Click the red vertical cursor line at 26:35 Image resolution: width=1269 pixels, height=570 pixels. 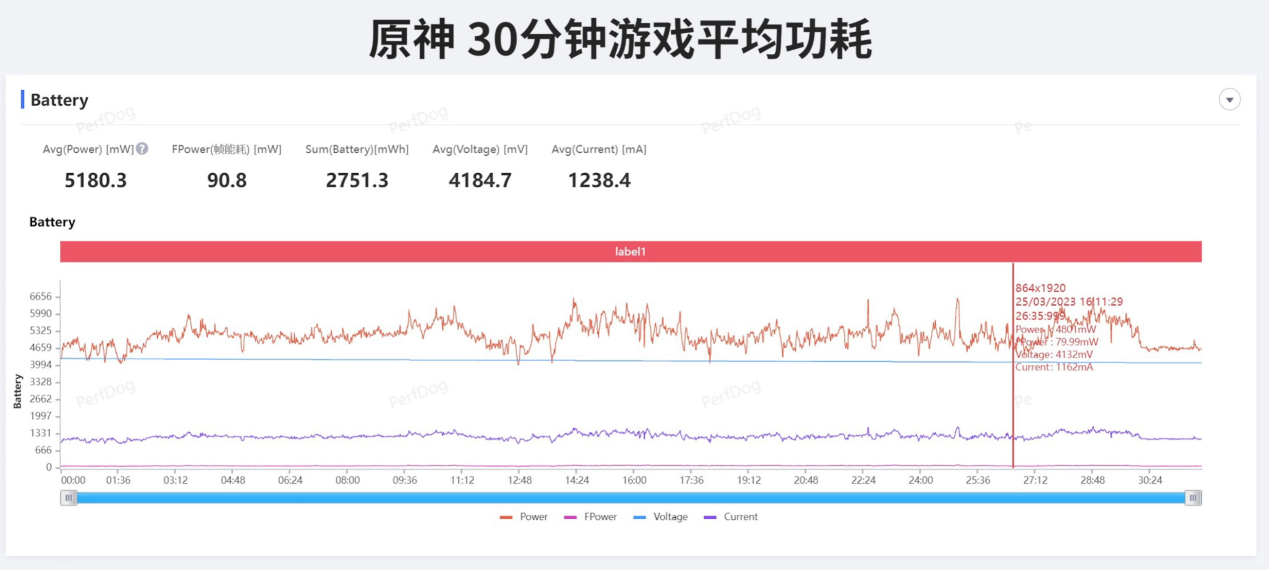pyautogui.click(x=1013, y=365)
